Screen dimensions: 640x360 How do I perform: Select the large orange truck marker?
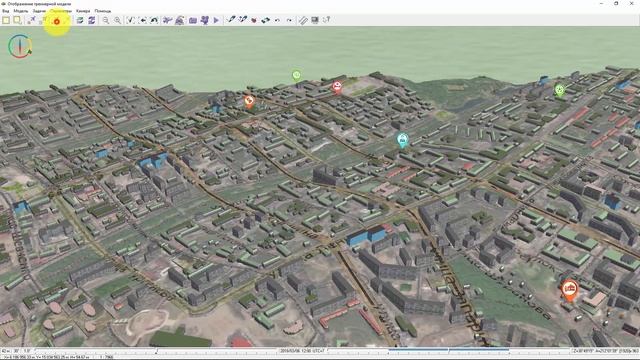tap(569, 290)
